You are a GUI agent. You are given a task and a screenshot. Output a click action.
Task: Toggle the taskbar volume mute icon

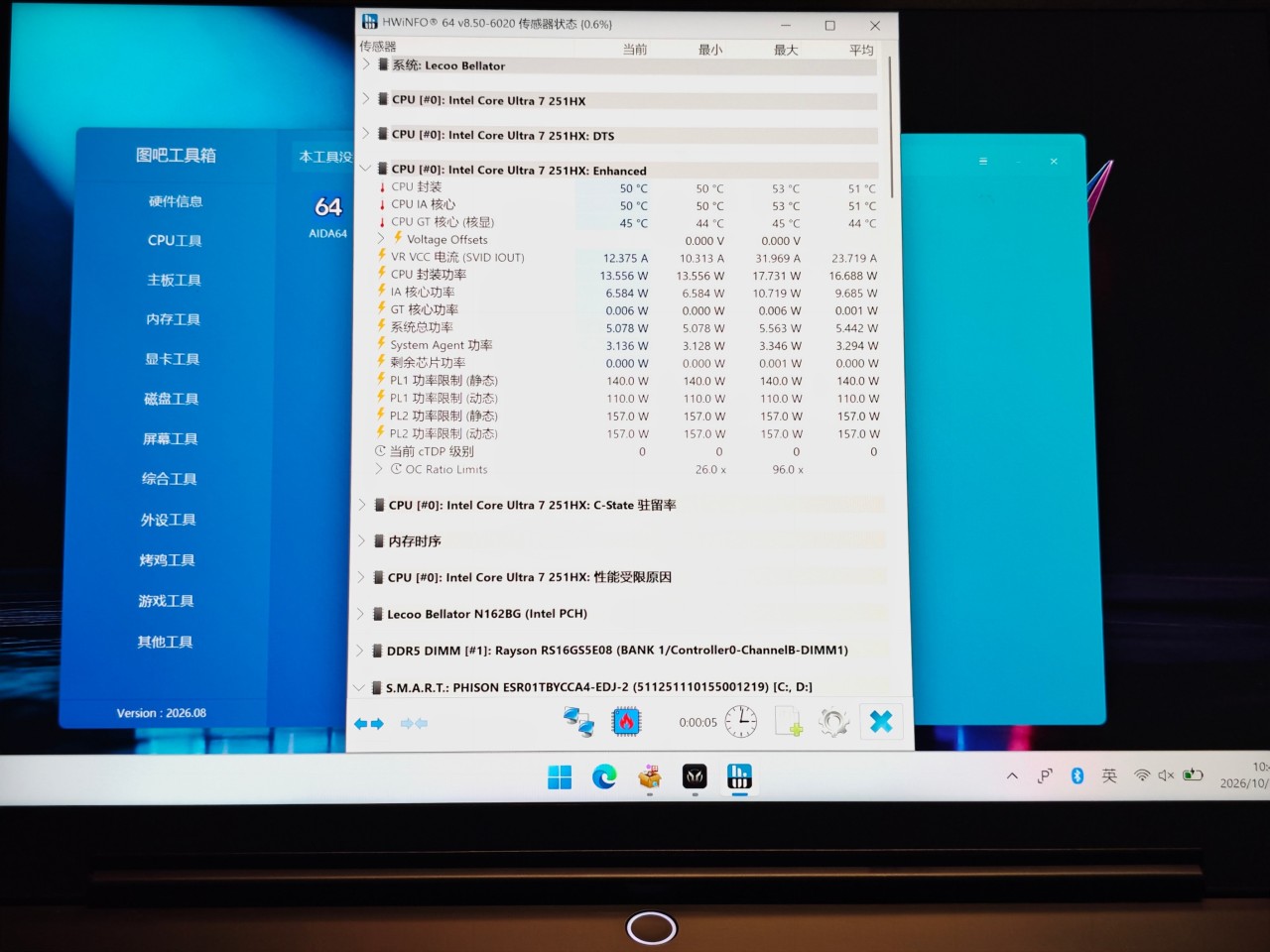click(x=1167, y=775)
